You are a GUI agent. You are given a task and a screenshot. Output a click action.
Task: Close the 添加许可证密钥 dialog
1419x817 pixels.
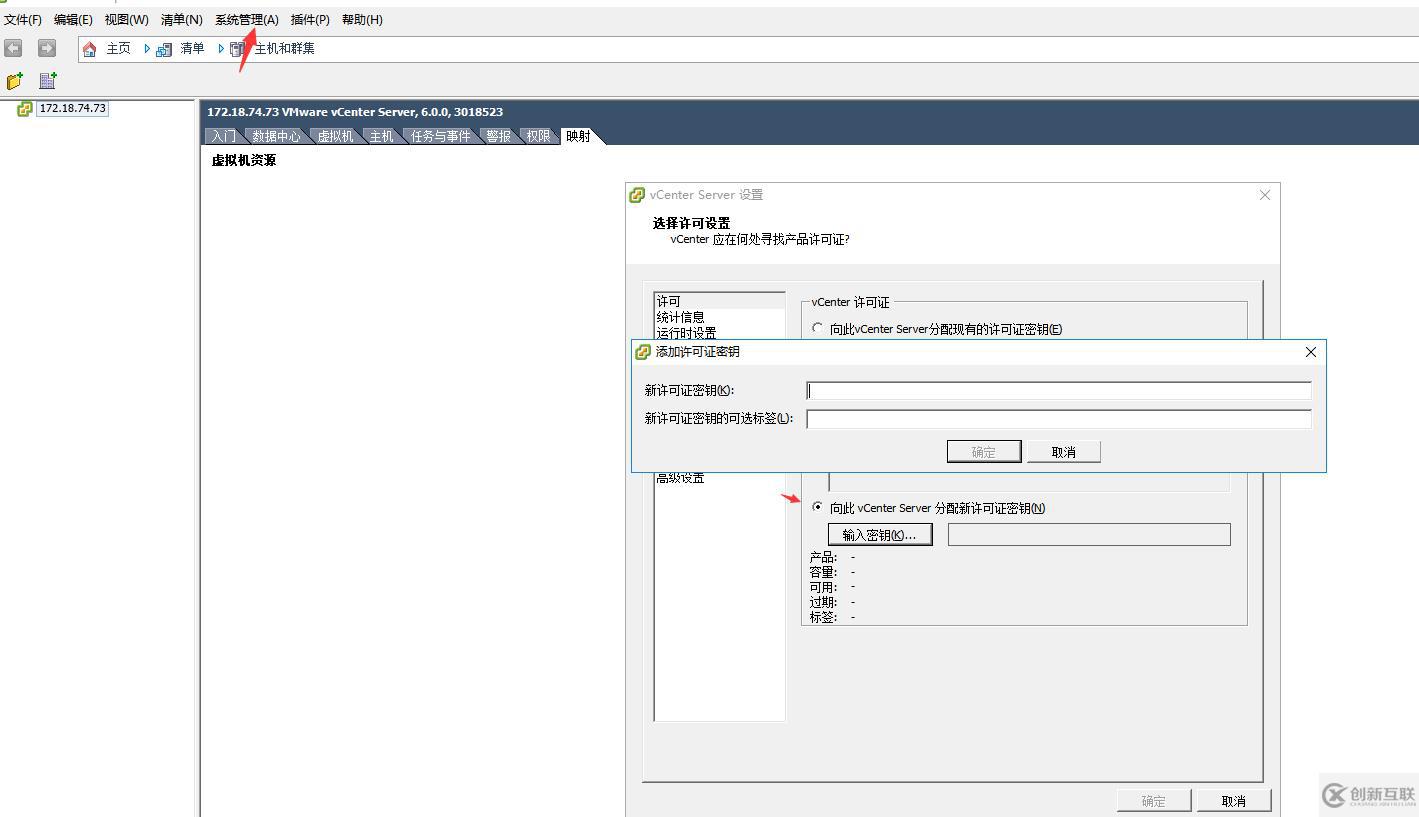click(1311, 352)
